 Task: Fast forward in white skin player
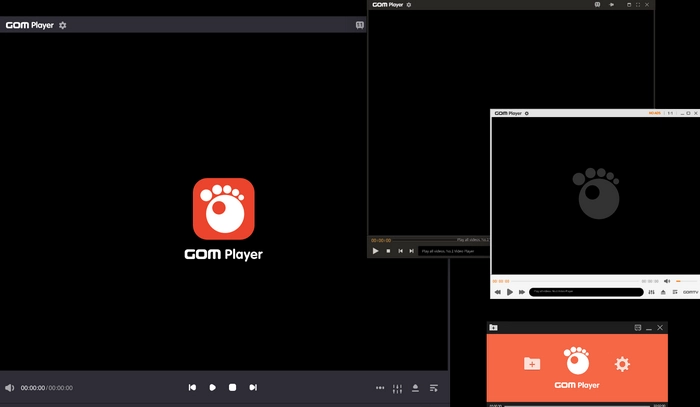tap(521, 292)
